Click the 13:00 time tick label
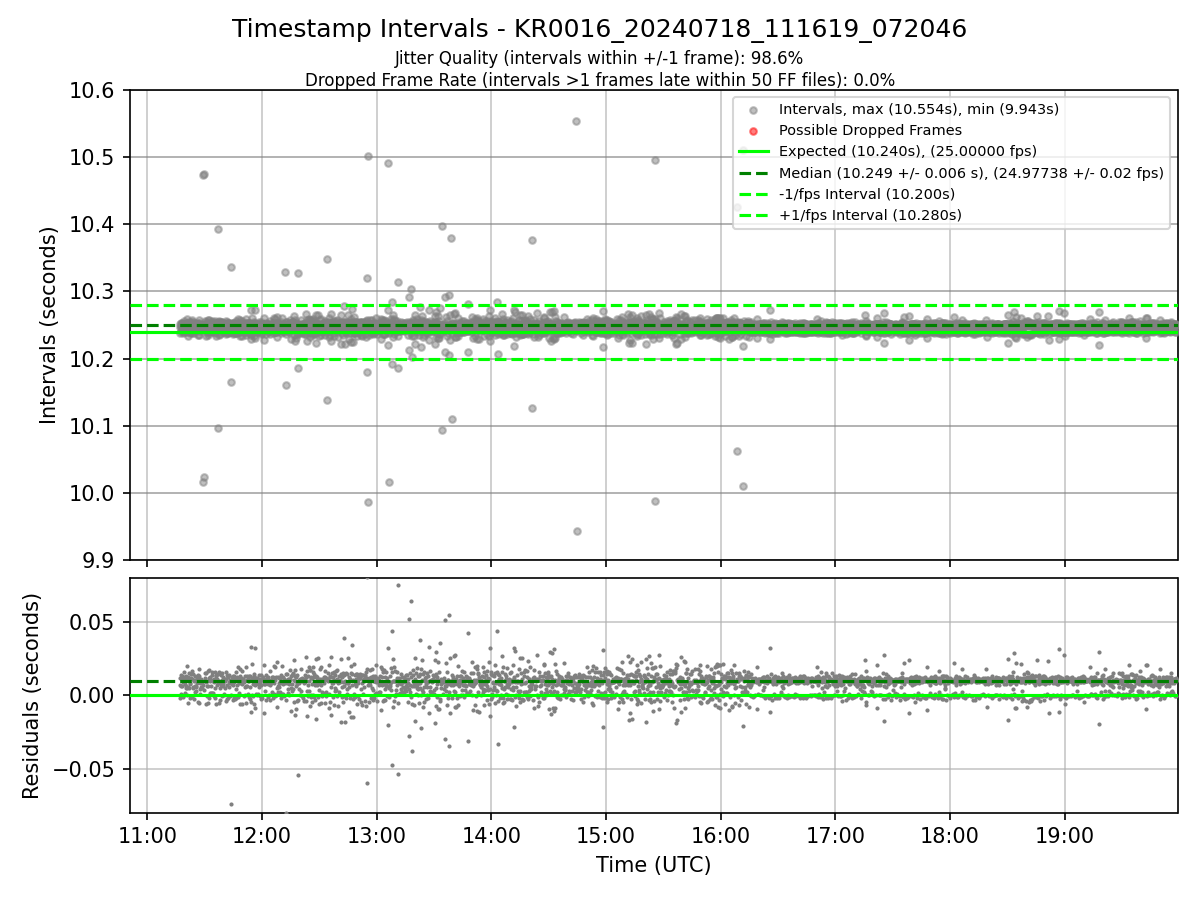This screenshot has height=900, width=1200. pos(376,833)
